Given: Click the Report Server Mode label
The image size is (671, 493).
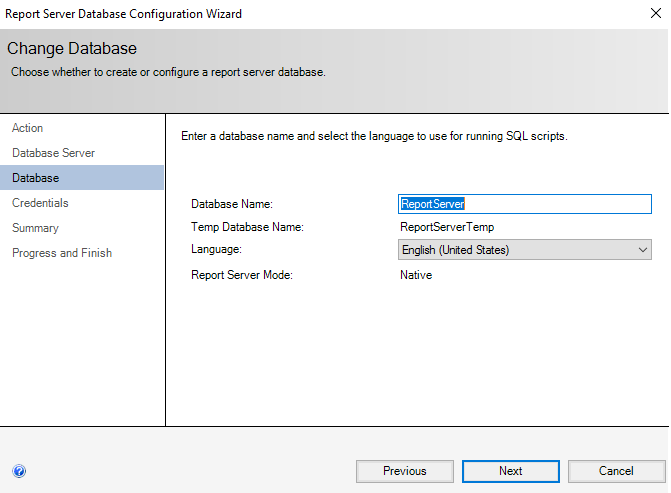Looking at the screenshot, I should coord(241,275).
